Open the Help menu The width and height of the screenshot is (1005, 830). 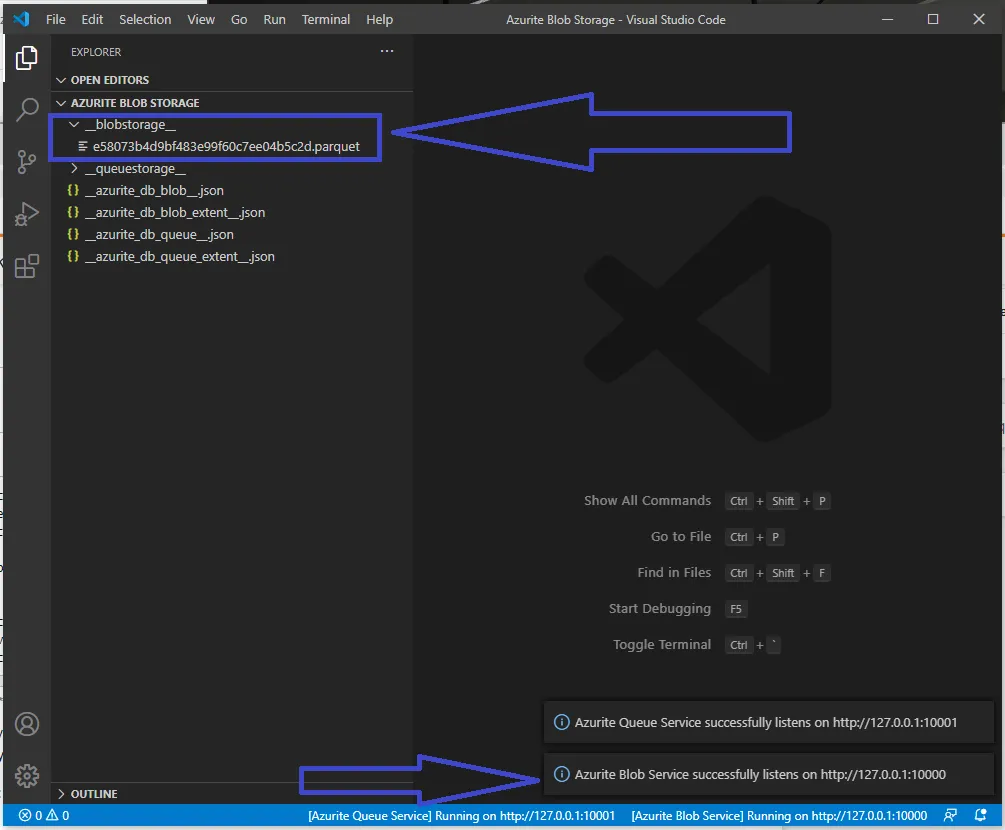[379, 20]
